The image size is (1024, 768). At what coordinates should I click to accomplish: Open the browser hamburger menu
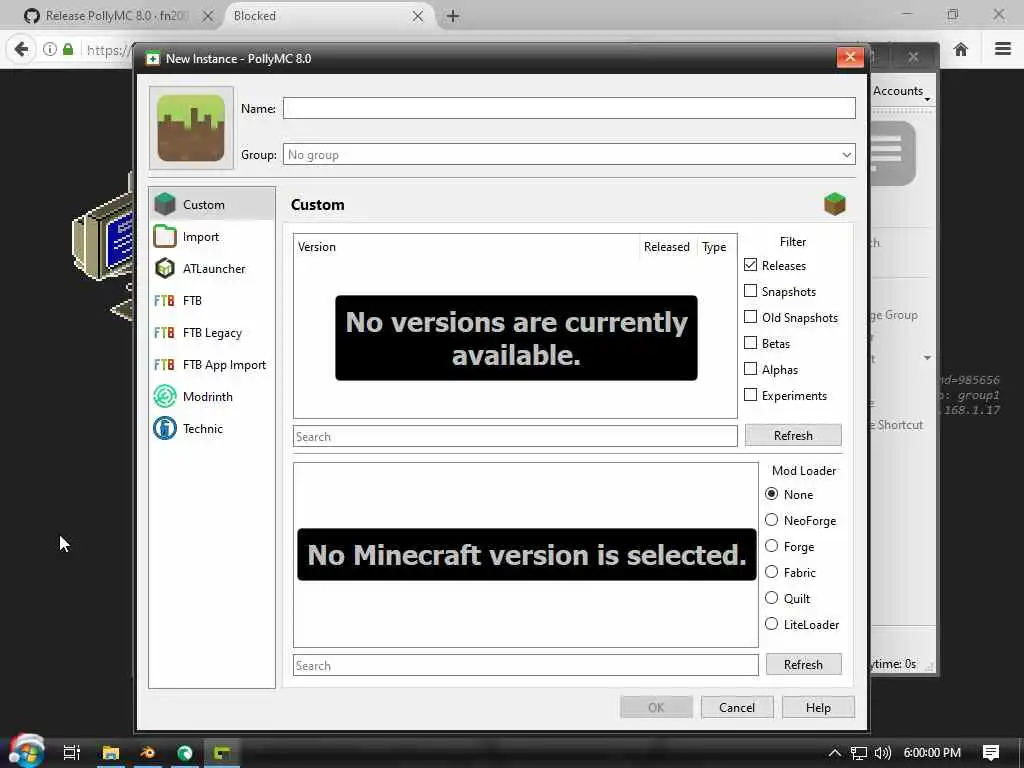point(1002,49)
